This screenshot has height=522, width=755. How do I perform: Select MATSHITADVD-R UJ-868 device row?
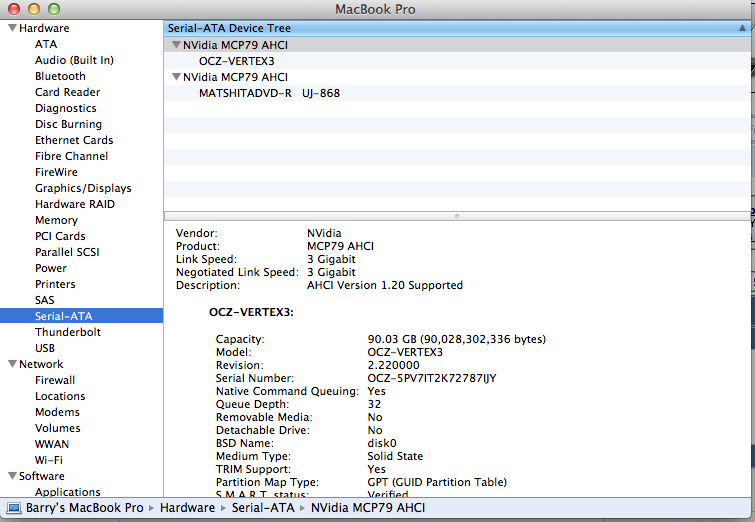tap(269, 93)
